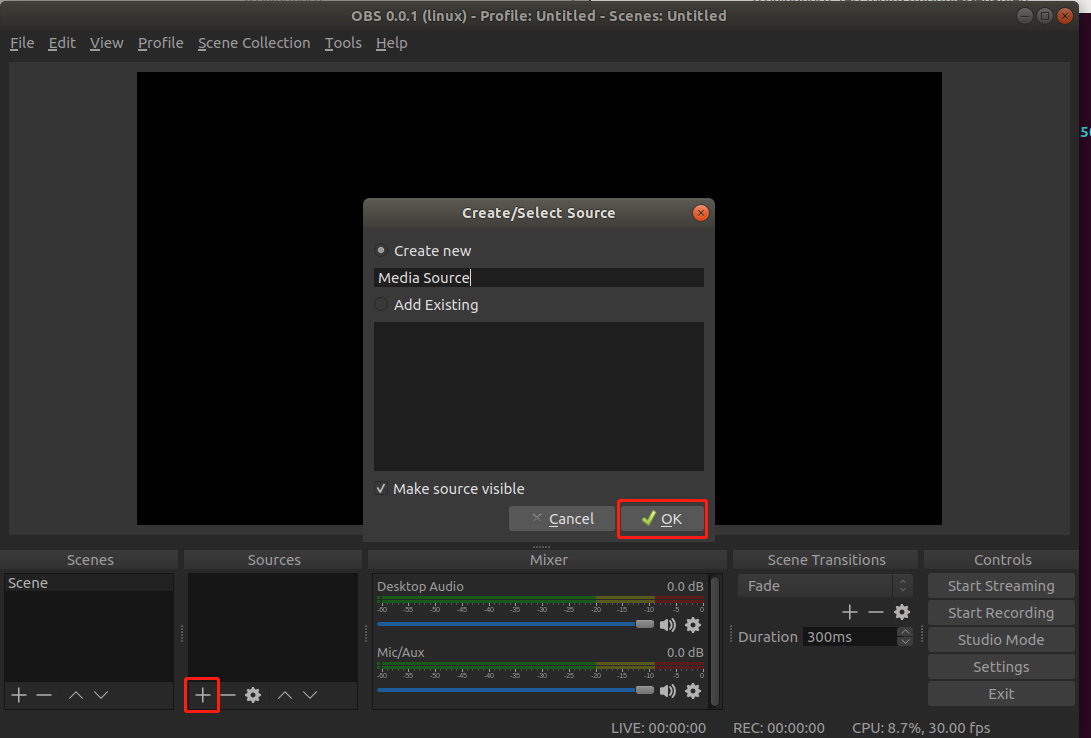This screenshot has width=1091, height=738.
Task: Move scene down with arrow icon
Action: [x=101, y=695]
